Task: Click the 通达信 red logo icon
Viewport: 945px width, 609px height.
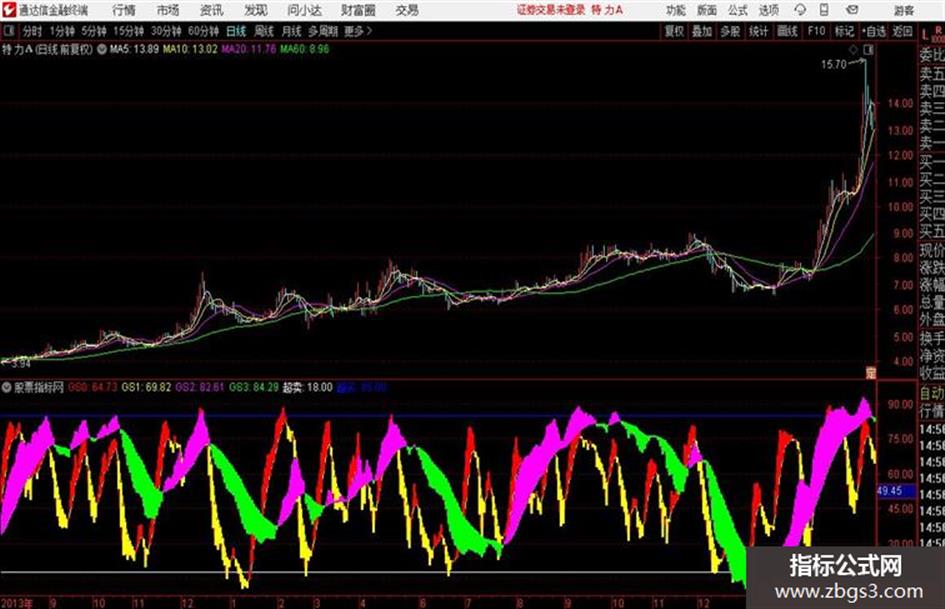Action: click(8, 10)
